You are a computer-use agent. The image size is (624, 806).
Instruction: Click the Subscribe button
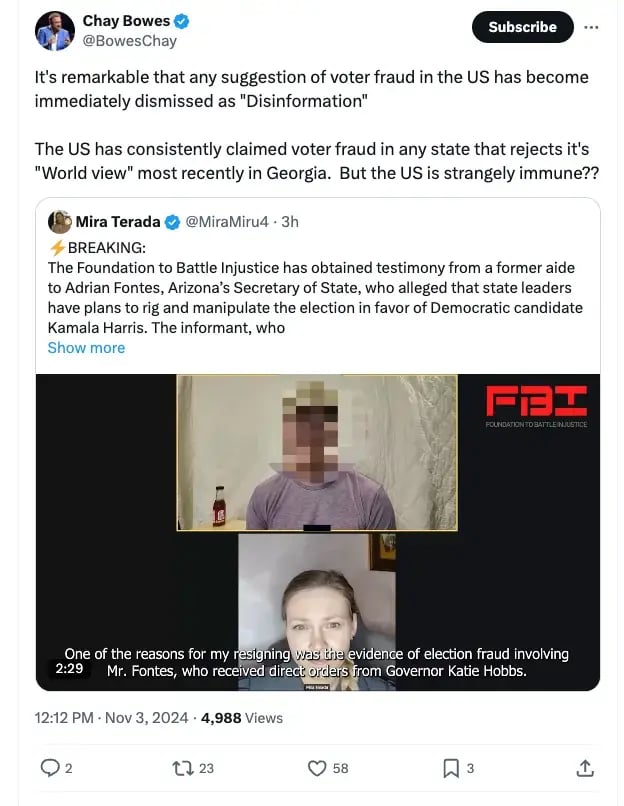pyautogui.click(x=522, y=27)
